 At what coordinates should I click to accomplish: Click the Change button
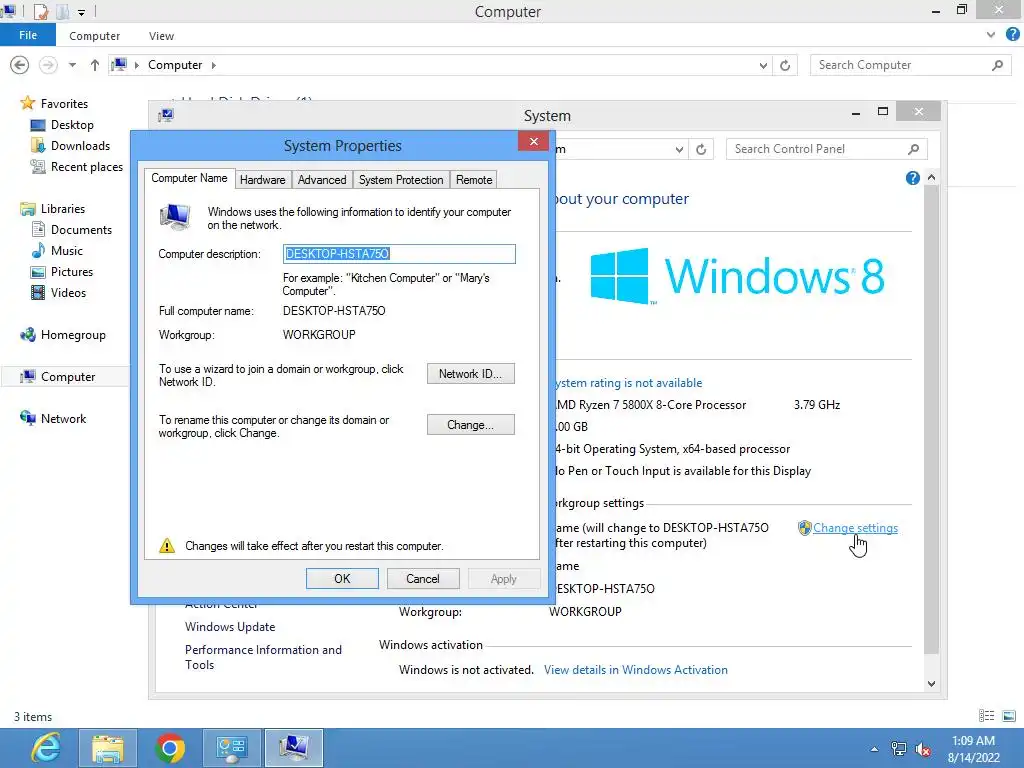[x=470, y=424]
